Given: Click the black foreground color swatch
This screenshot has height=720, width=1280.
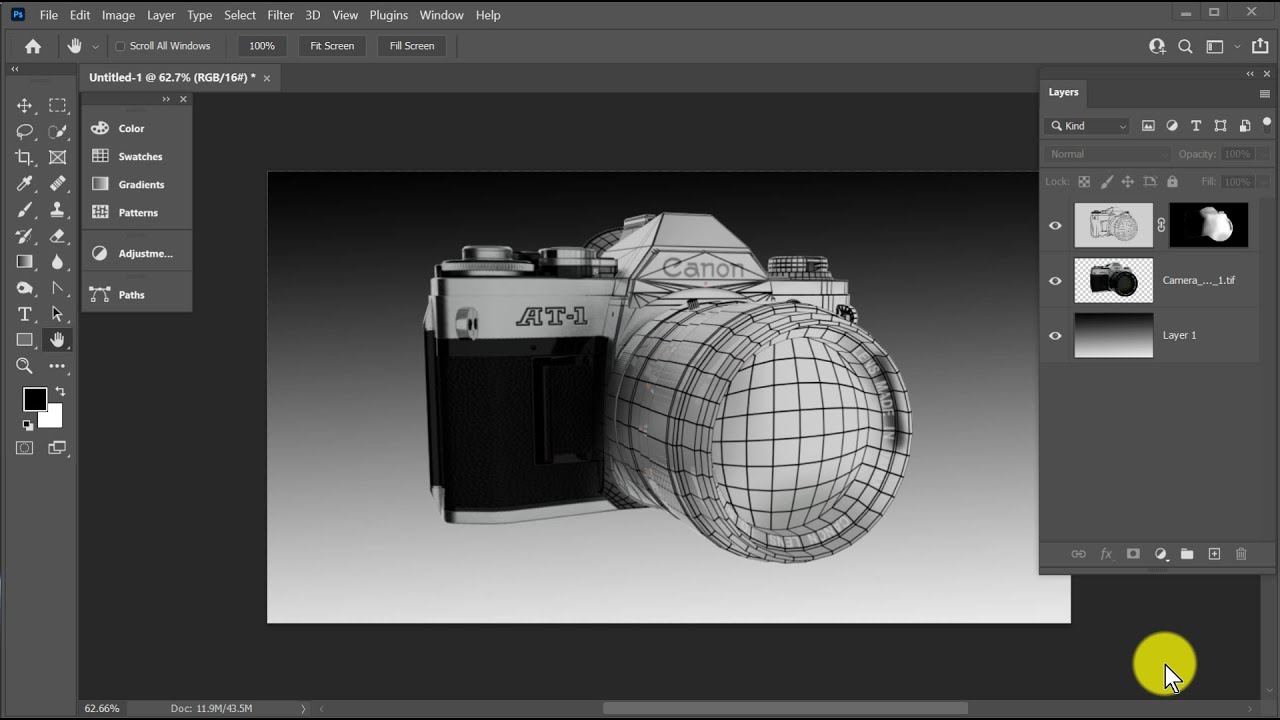Looking at the screenshot, I should tap(35, 399).
